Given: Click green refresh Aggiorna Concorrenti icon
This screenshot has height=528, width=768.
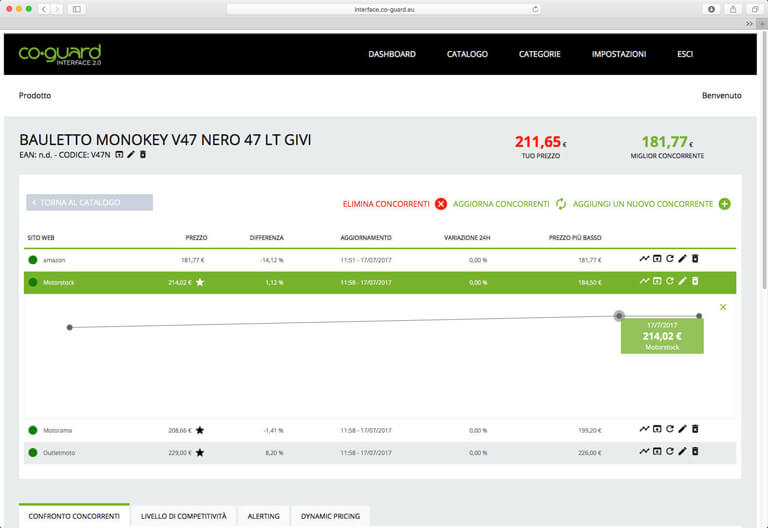Looking at the screenshot, I should [x=561, y=204].
